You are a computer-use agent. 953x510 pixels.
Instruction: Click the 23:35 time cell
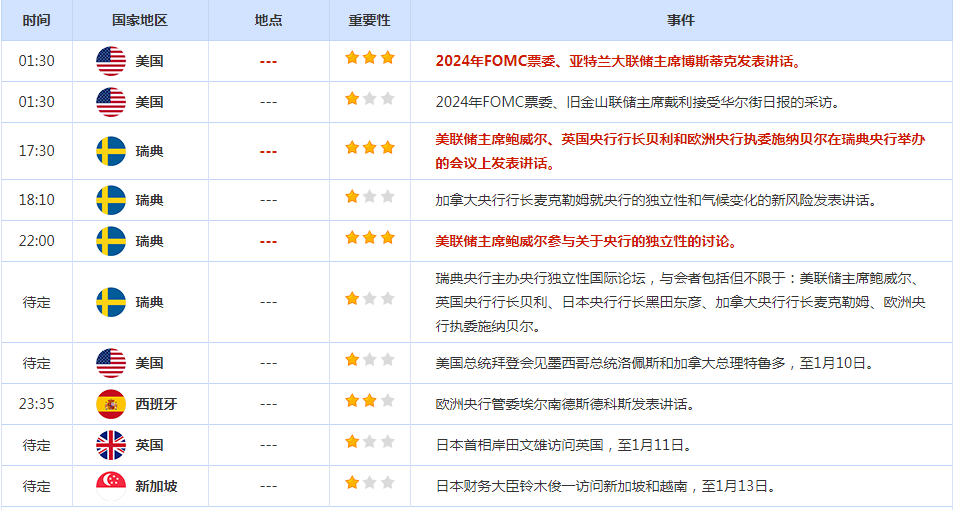point(36,404)
